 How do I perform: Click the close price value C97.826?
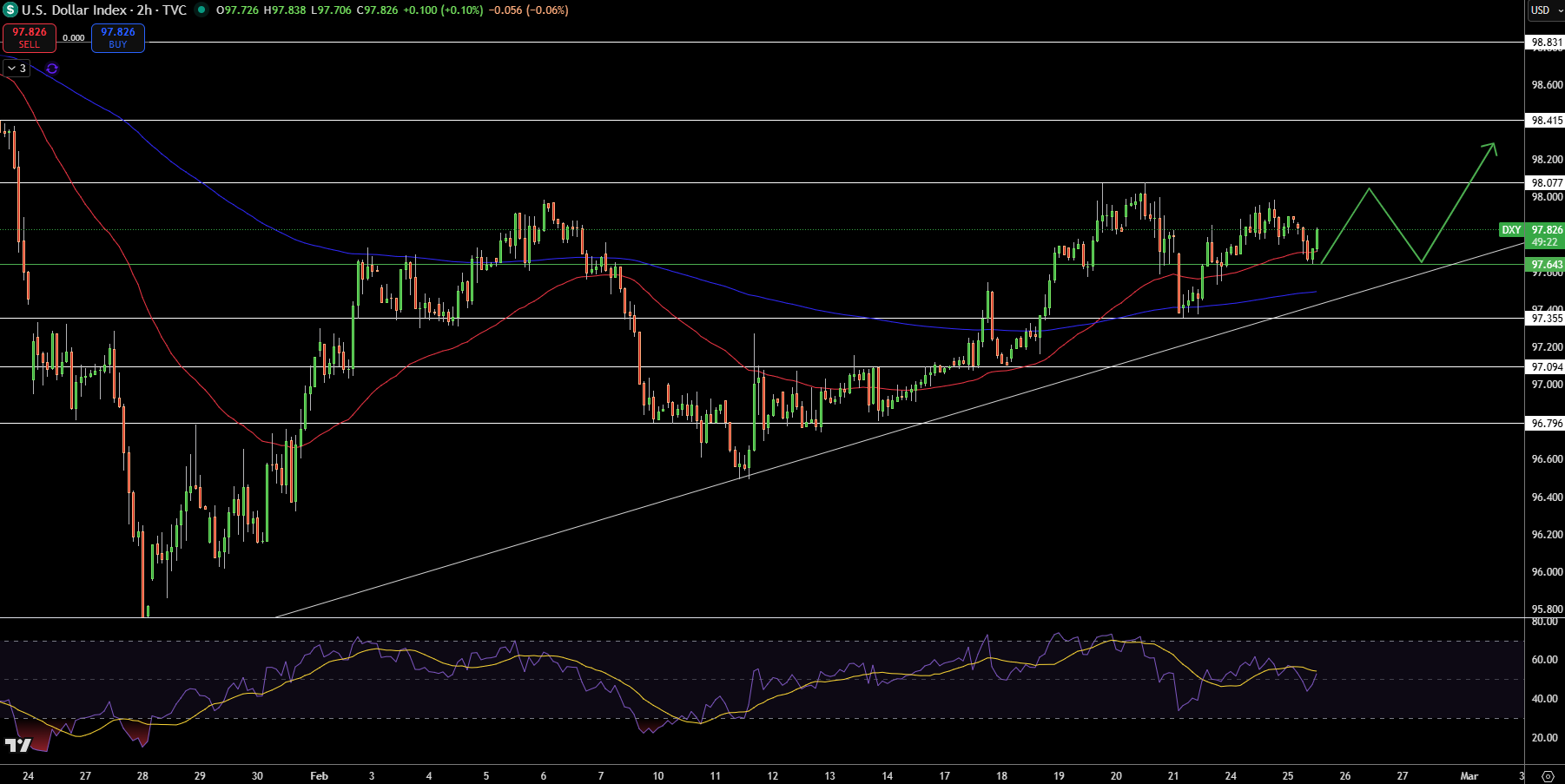(x=377, y=10)
